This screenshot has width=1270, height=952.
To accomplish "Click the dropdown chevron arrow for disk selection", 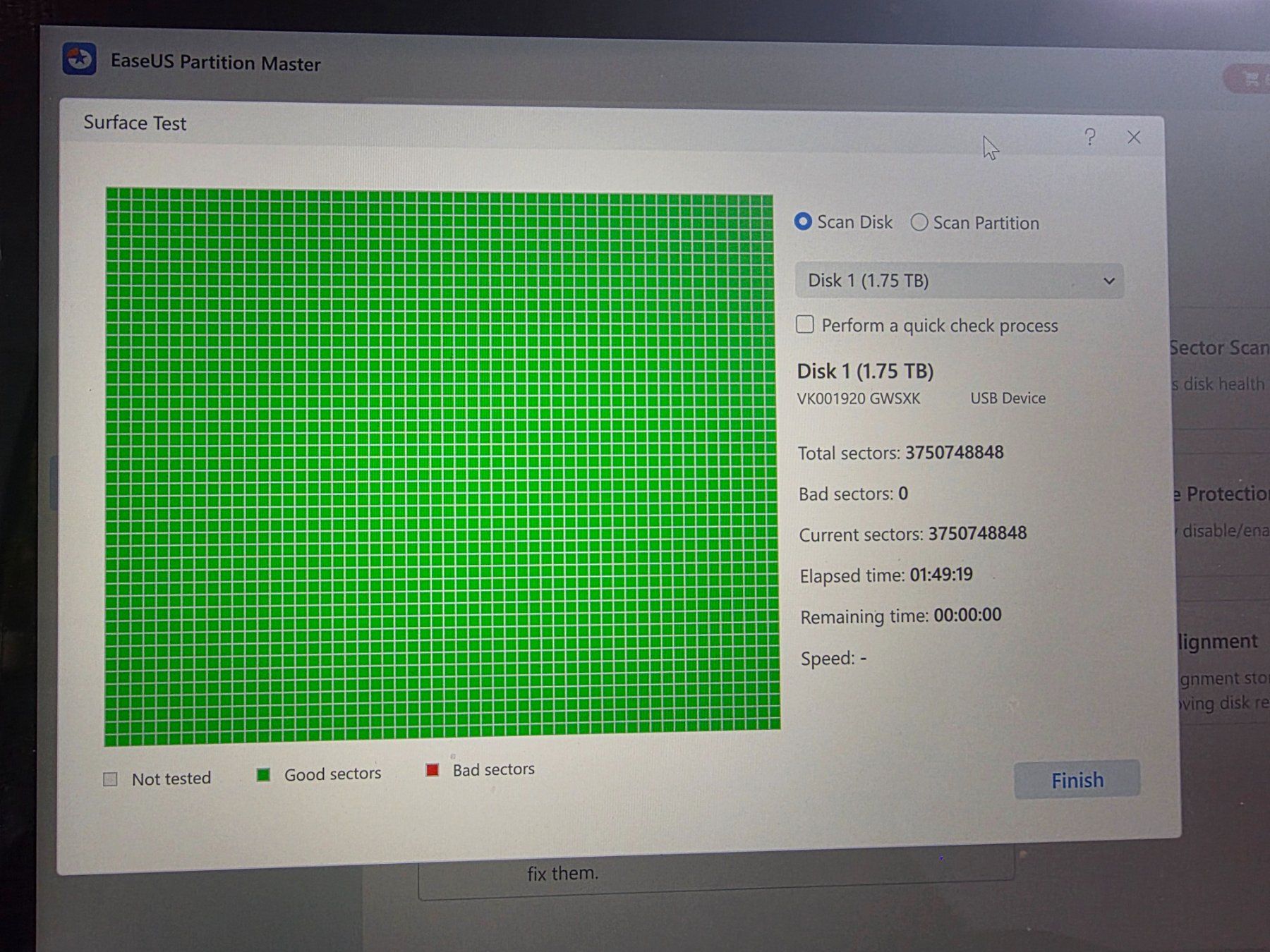I will pyautogui.click(x=1109, y=281).
